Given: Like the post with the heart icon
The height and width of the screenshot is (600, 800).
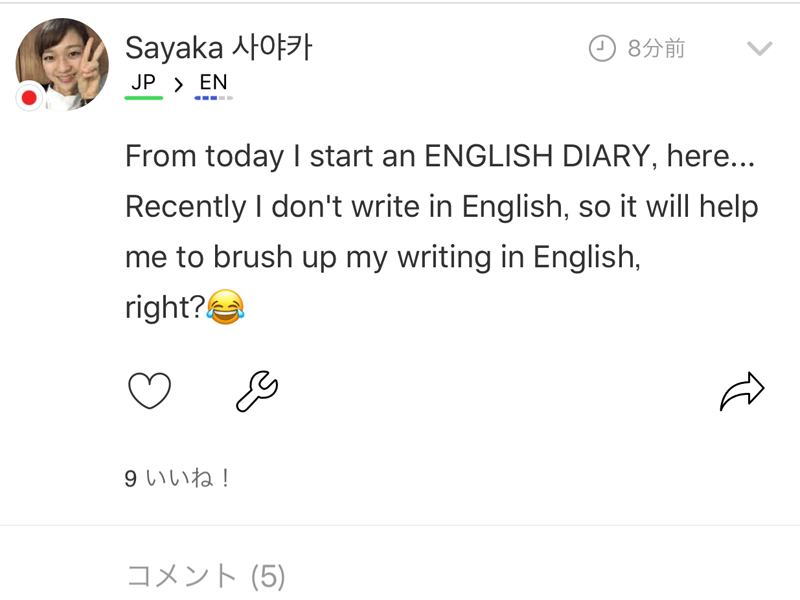Looking at the screenshot, I should coord(150,391).
